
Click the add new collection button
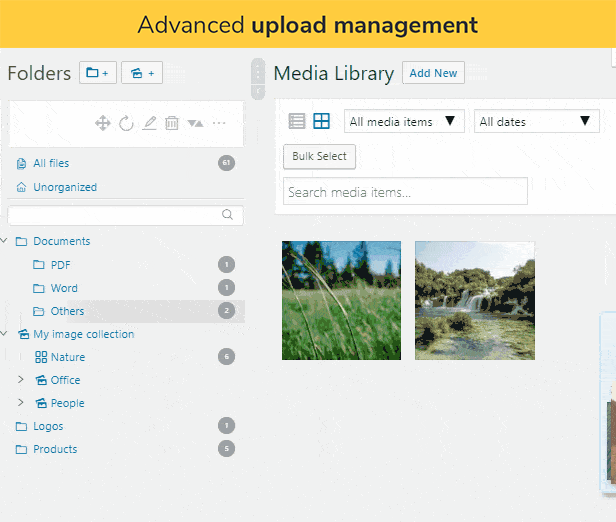coord(142,73)
